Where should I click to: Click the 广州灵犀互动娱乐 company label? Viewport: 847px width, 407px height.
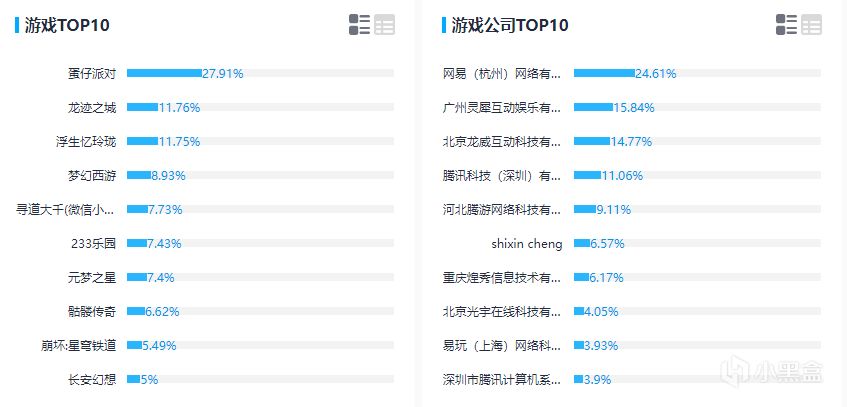502,107
